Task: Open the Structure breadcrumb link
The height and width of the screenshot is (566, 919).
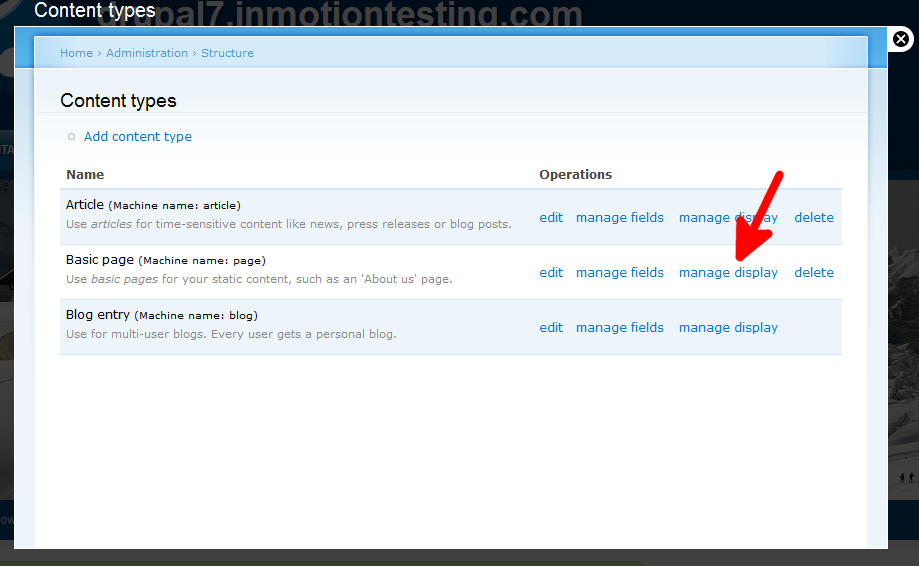Action: (x=227, y=53)
